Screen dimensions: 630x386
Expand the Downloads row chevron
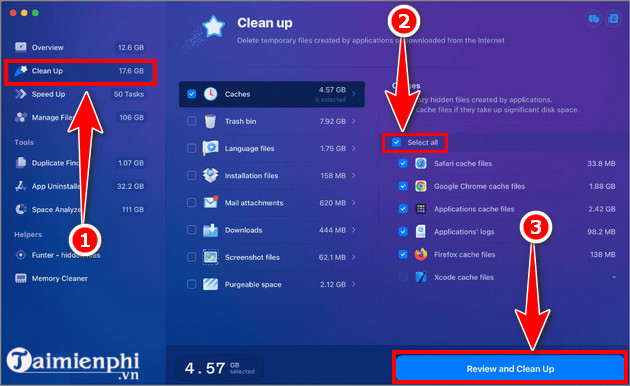pos(354,230)
